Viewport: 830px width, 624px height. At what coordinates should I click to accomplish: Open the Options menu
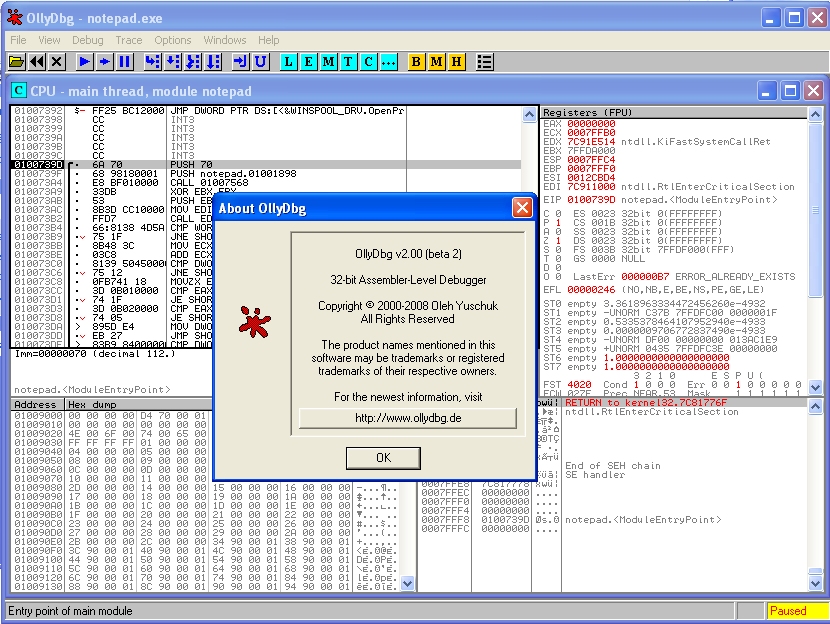pos(172,40)
